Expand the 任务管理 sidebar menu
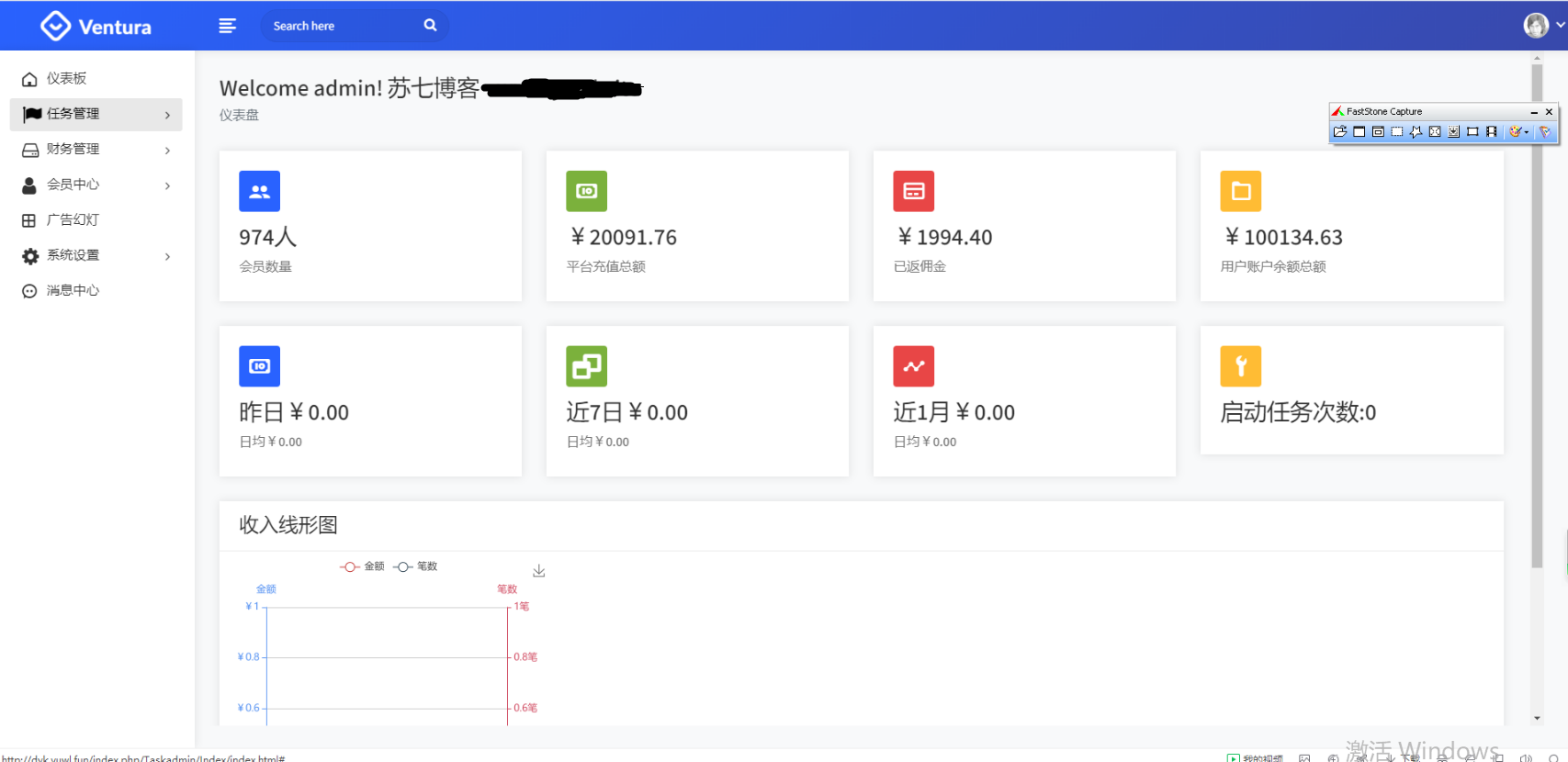The image size is (1568, 762). pyautogui.click(x=96, y=114)
